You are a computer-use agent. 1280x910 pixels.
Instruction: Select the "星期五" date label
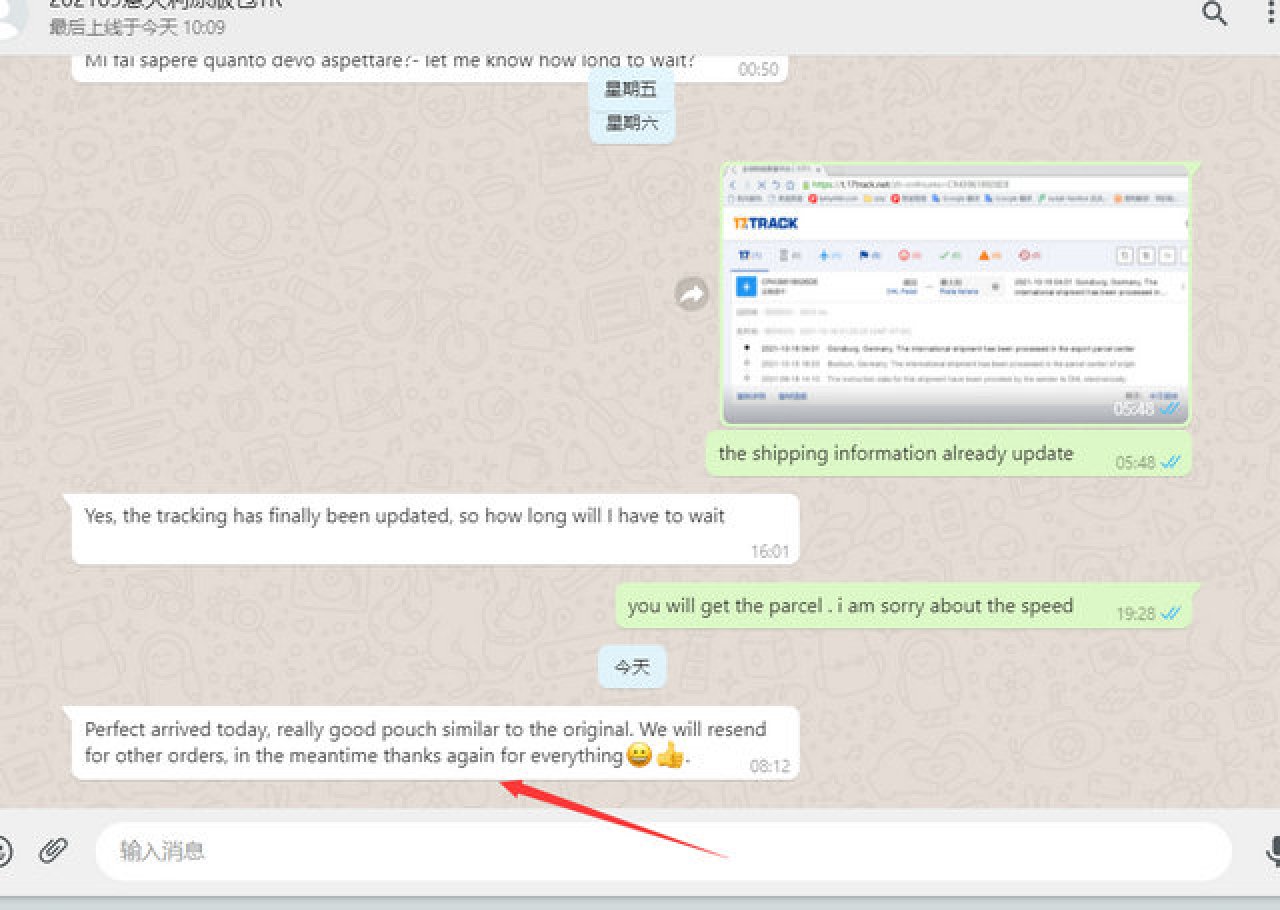[631, 90]
